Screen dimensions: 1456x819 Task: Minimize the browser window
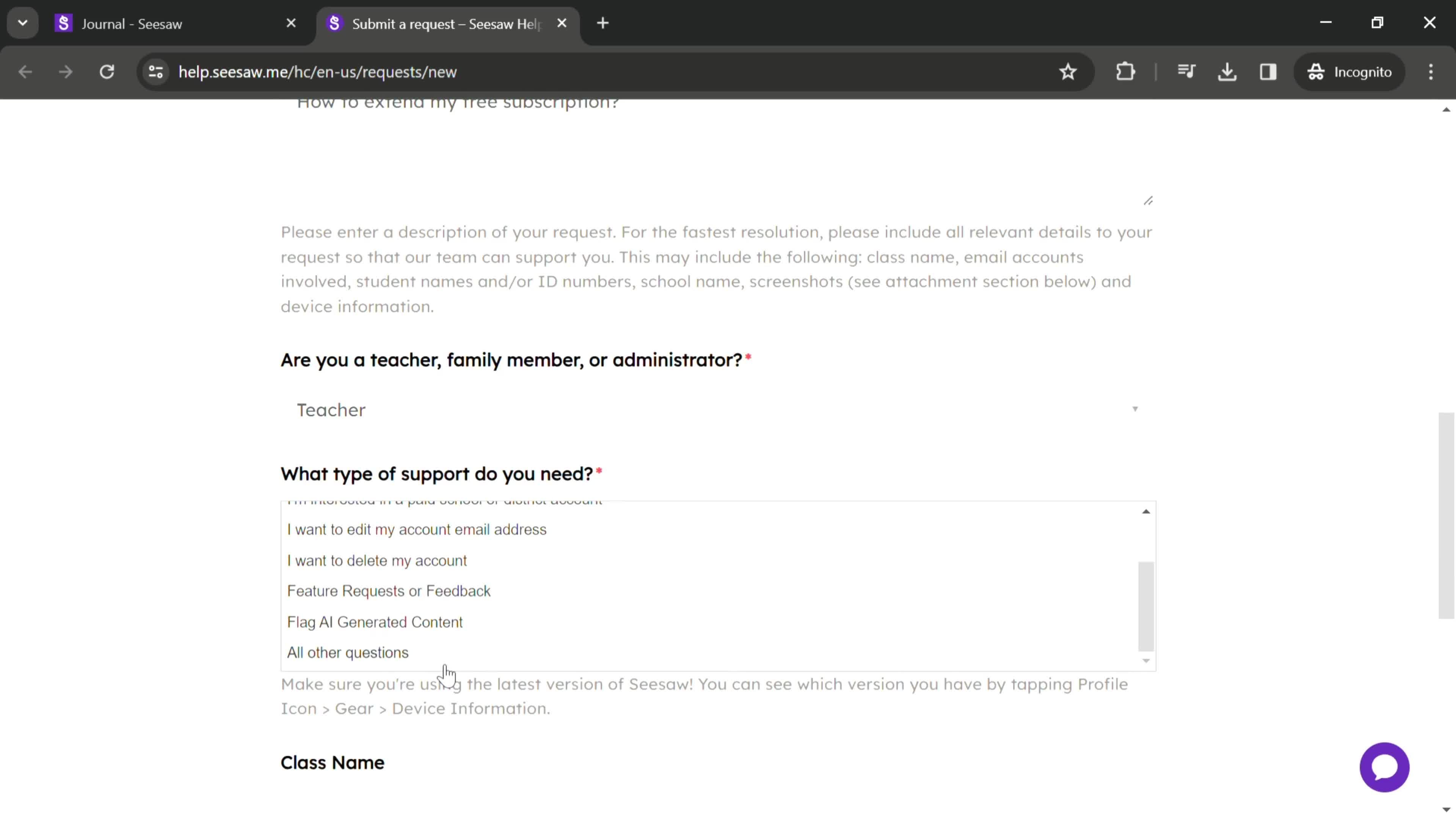pos(1326,23)
